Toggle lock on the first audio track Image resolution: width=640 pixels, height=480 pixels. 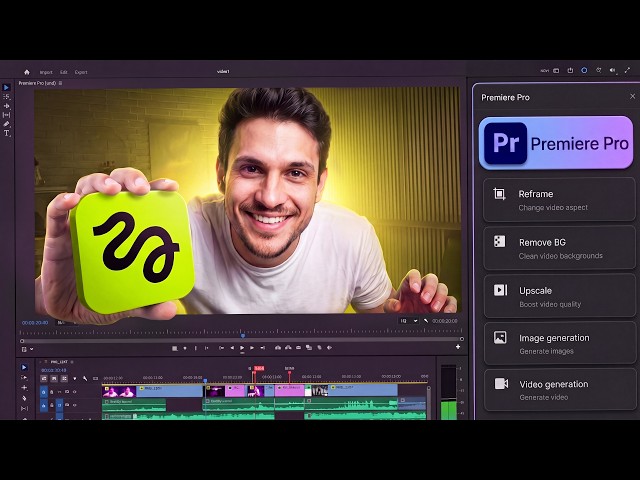51,406
